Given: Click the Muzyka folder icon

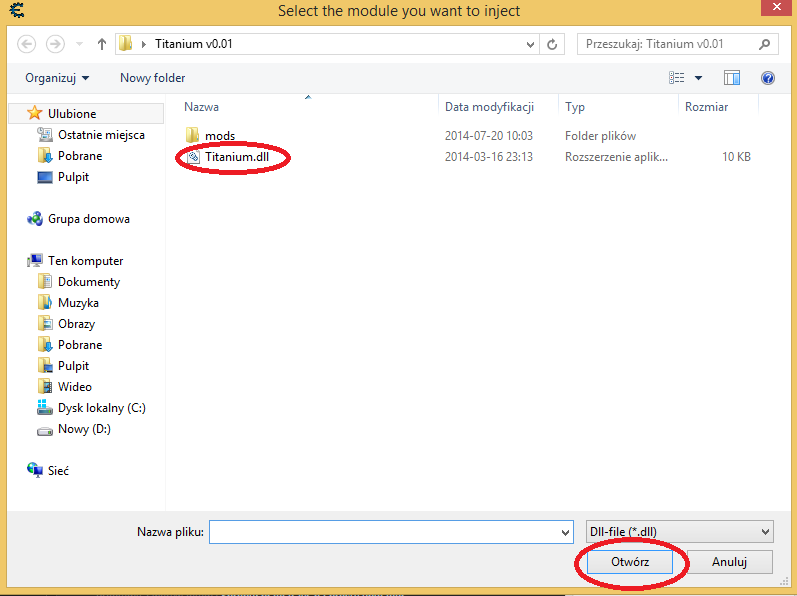Looking at the screenshot, I should click(x=45, y=302).
